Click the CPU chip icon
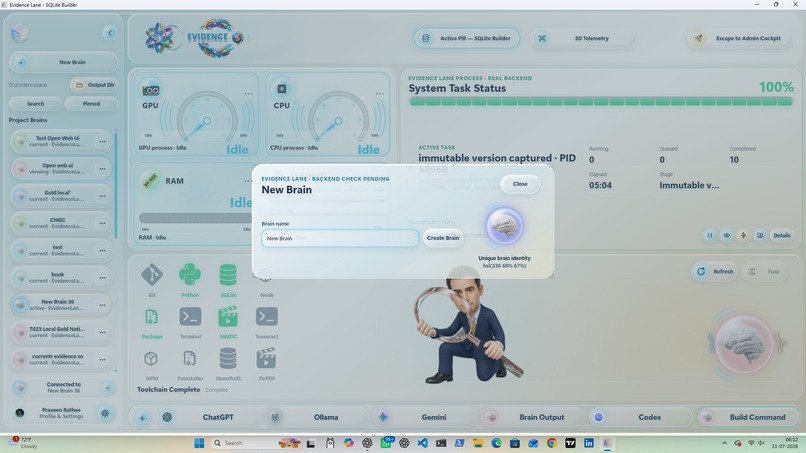The width and height of the screenshot is (806, 453). click(x=282, y=89)
